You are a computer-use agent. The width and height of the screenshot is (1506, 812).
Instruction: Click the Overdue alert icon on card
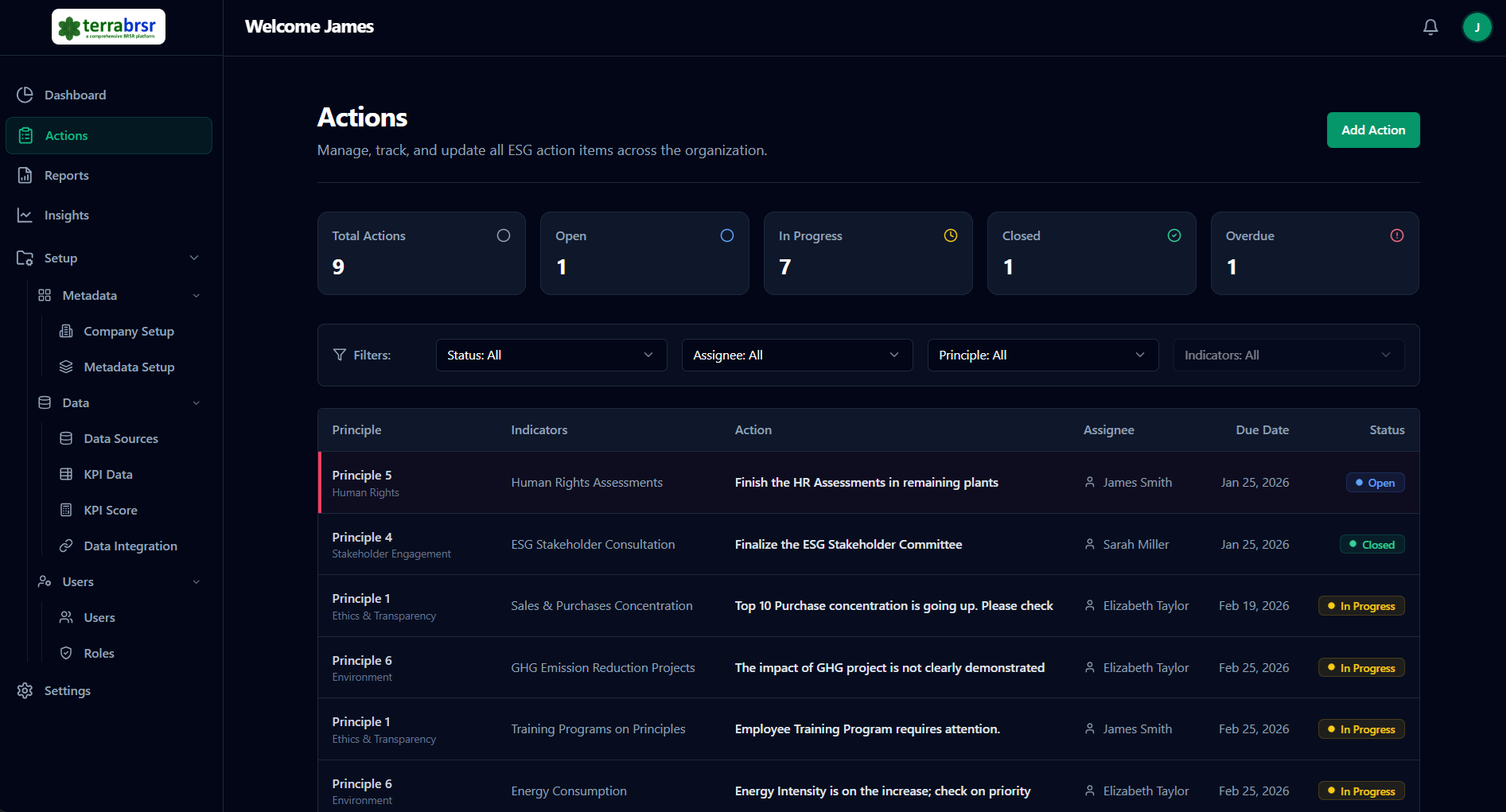coord(1397,235)
